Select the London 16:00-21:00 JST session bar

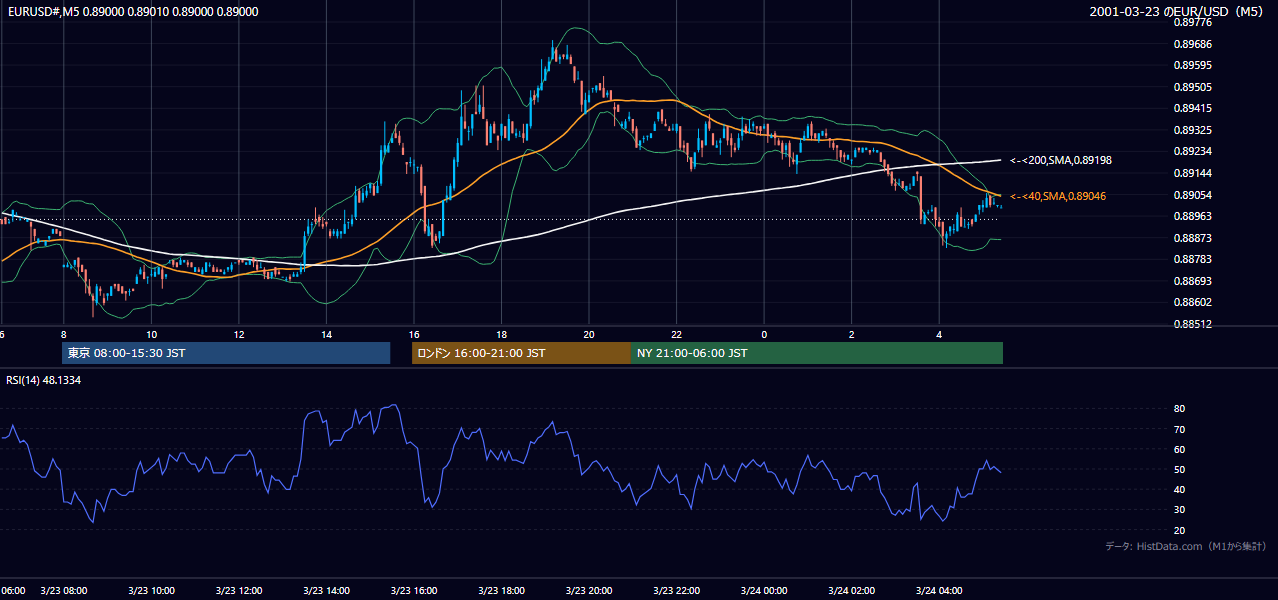(521, 353)
